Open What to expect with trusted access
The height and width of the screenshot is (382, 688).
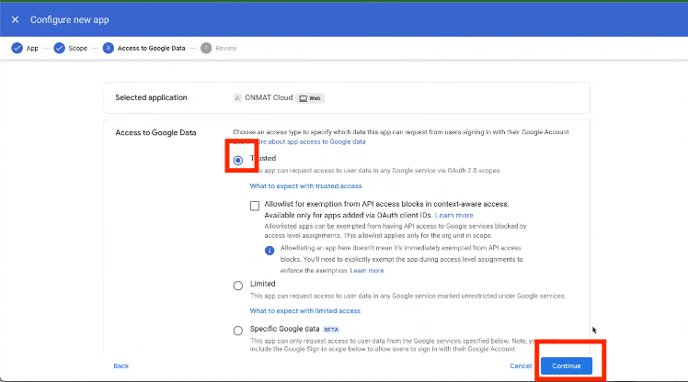[306, 186]
